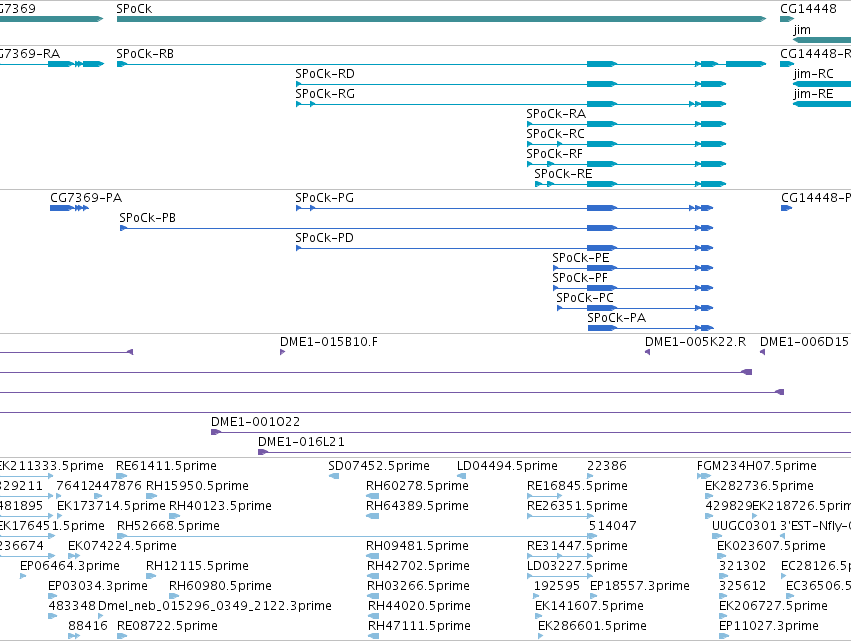Screen dimensions: 851x641
Task: Select the SPoCk-RB transcript label
Action: 145,54
